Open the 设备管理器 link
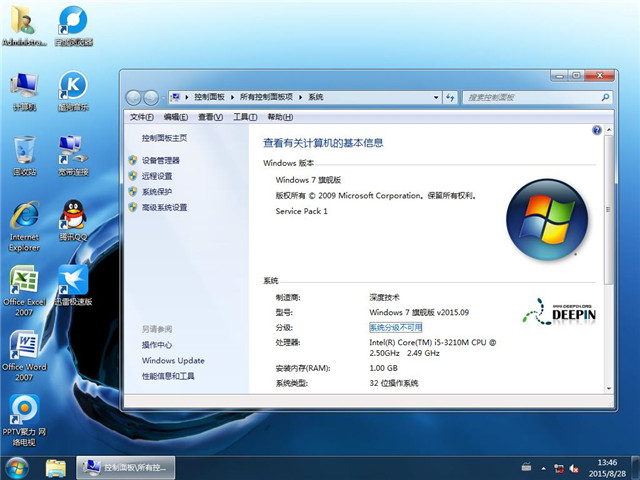This screenshot has height=480, width=640. click(x=161, y=160)
